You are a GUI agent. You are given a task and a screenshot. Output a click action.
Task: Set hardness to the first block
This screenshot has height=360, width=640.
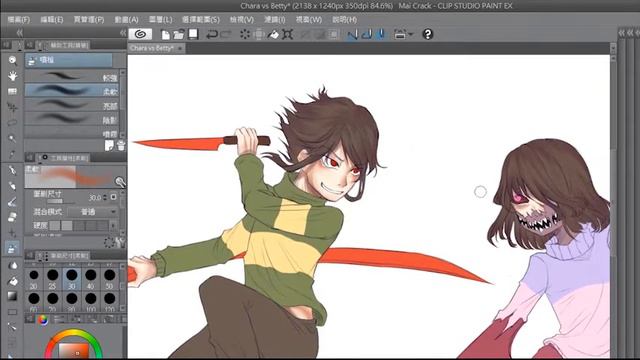[x=55, y=225]
